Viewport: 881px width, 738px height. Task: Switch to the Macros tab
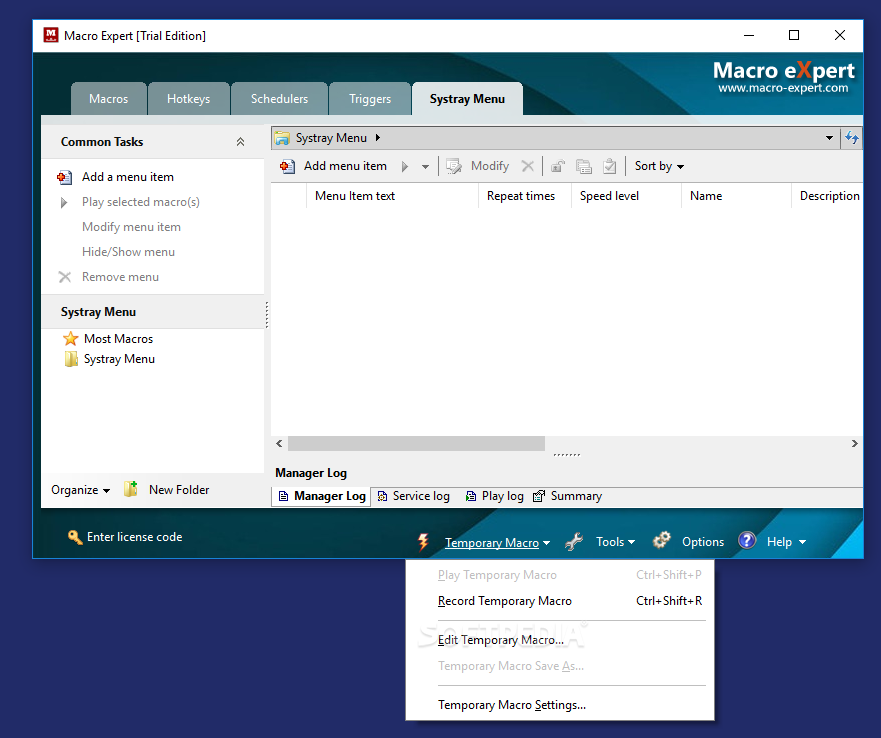tap(108, 99)
